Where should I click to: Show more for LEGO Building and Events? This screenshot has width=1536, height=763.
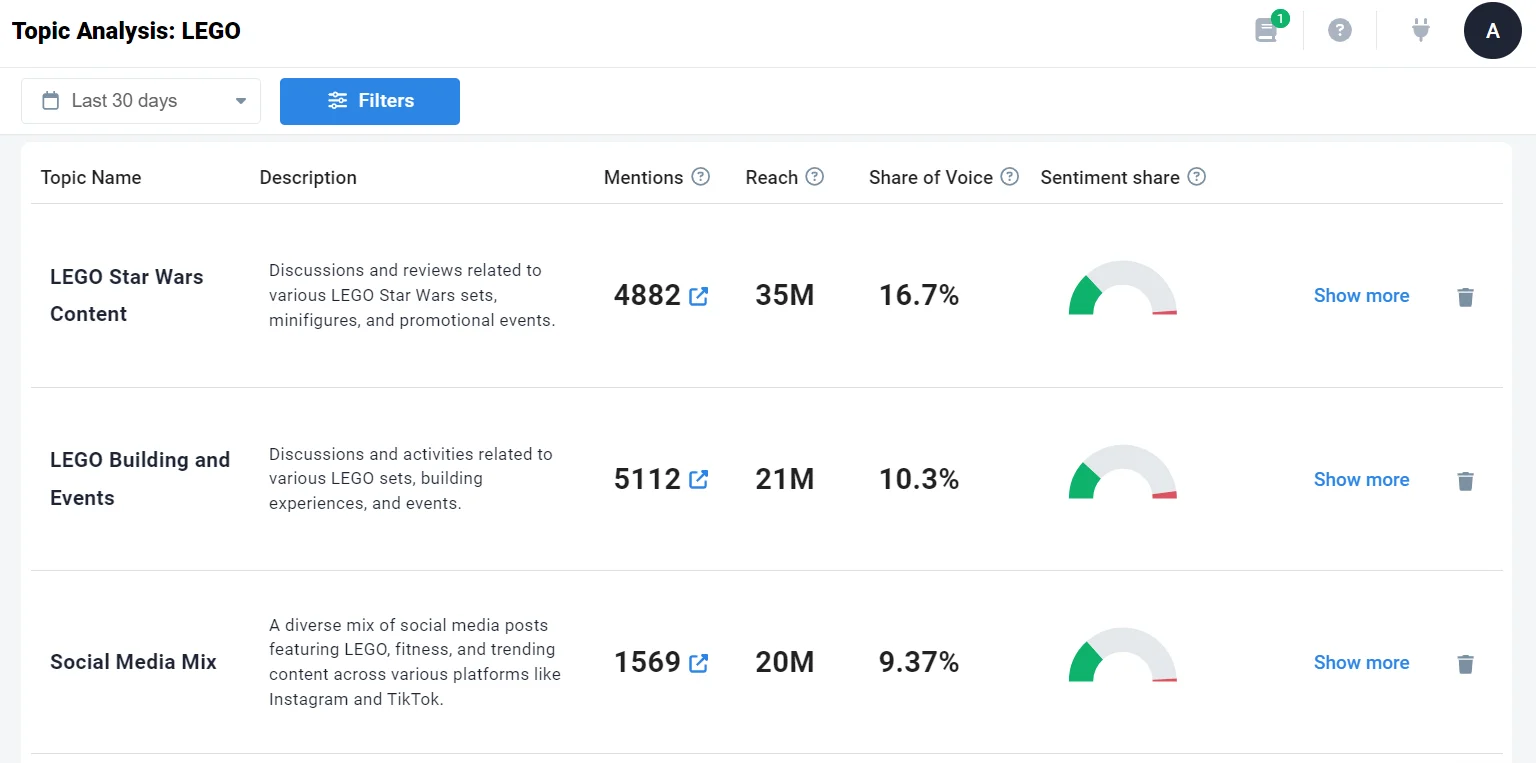(1361, 480)
